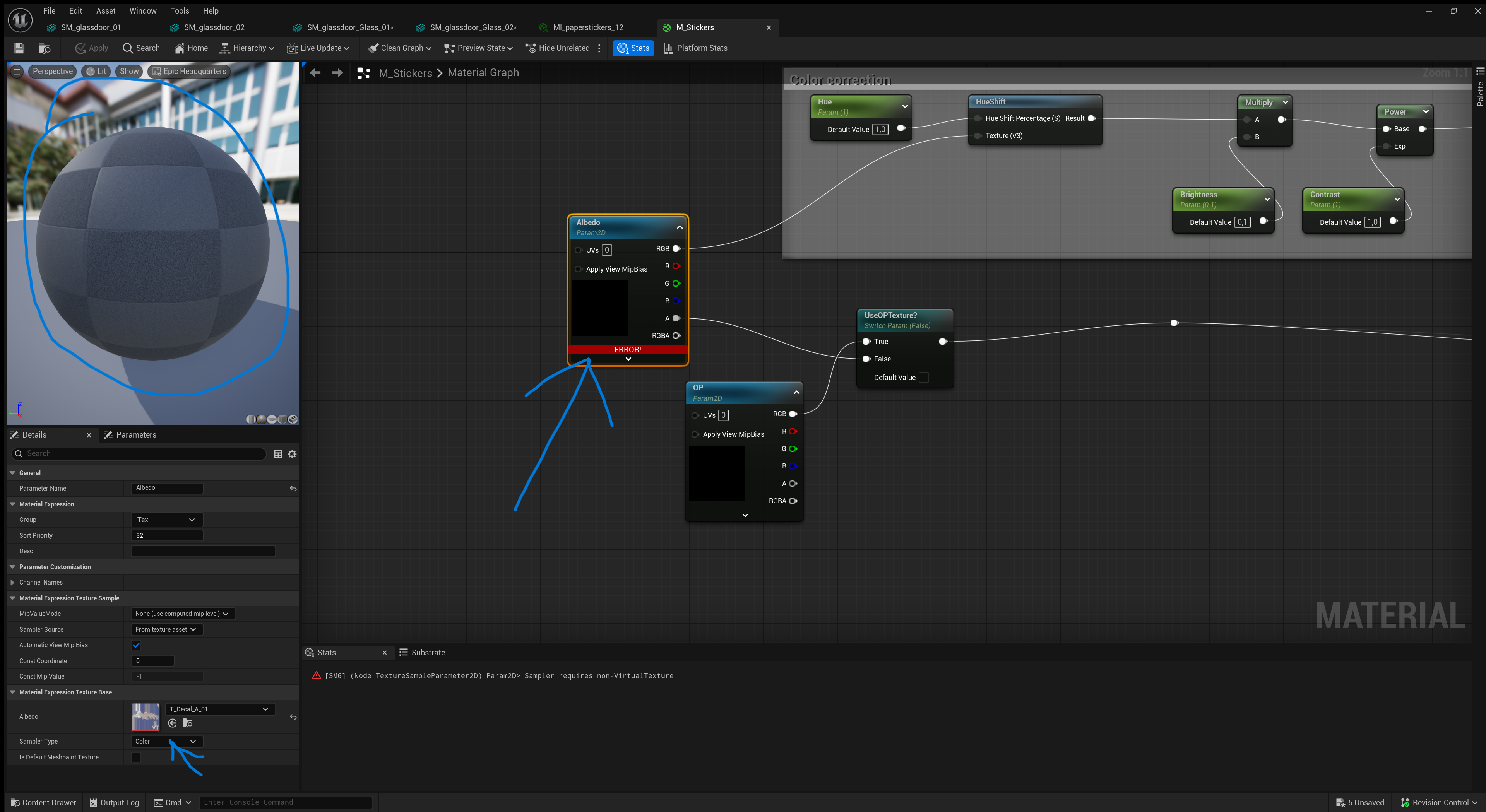The width and height of the screenshot is (1486, 812).
Task: Toggle UseOPTexture Default Value checkbox
Action: (x=924, y=378)
